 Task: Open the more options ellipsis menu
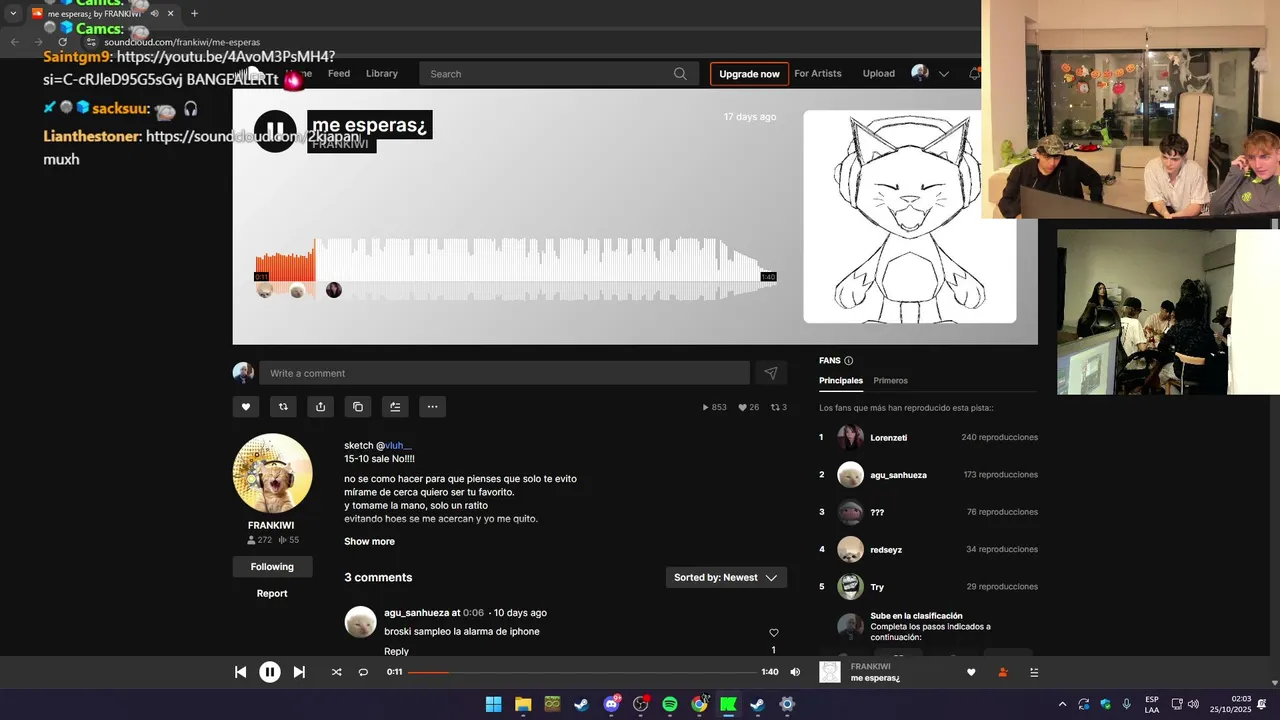tap(432, 406)
